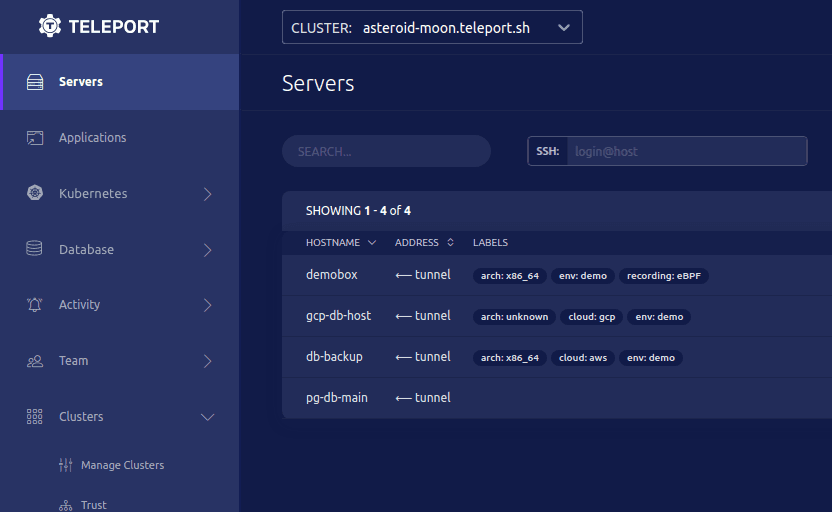
Task: Click pg-db-main tunnel address
Action: point(423,398)
